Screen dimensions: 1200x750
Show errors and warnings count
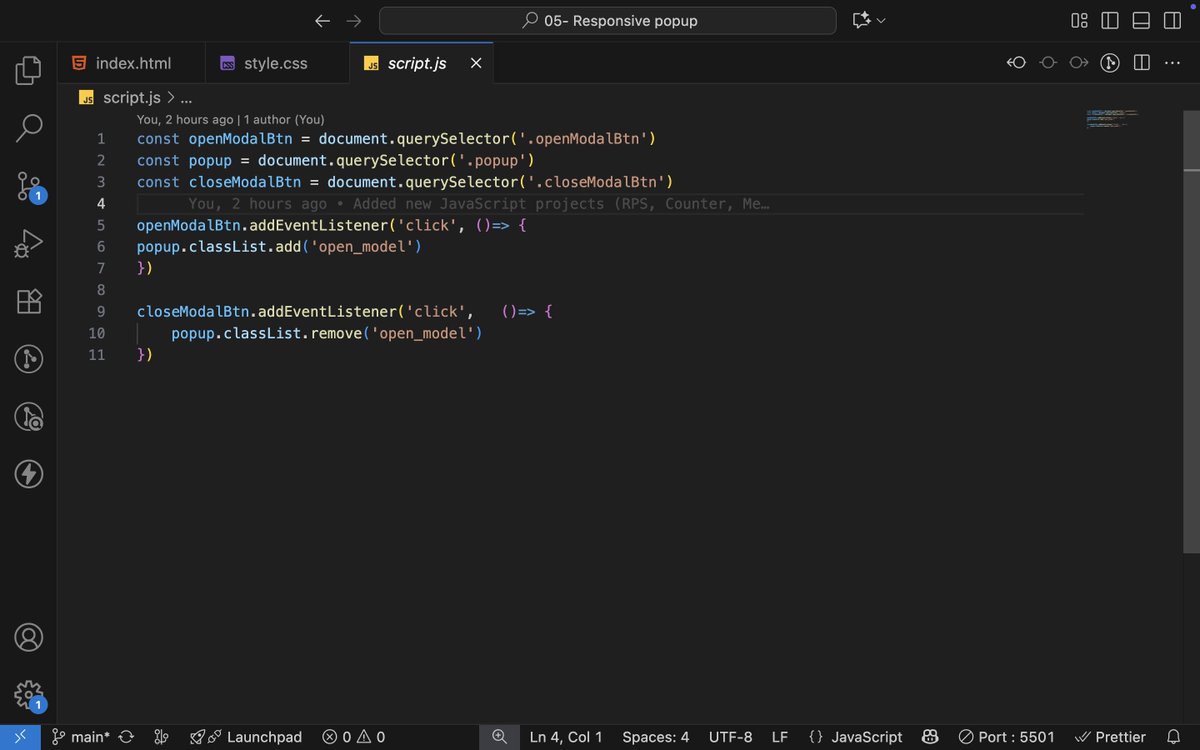(354, 737)
